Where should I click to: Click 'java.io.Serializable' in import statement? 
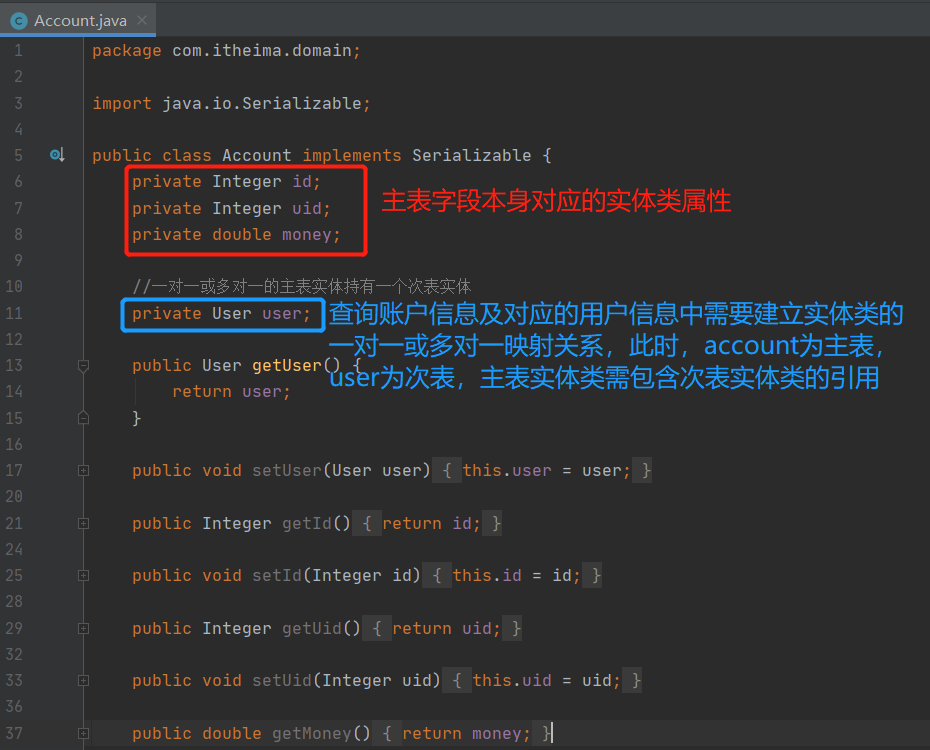coord(262,104)
